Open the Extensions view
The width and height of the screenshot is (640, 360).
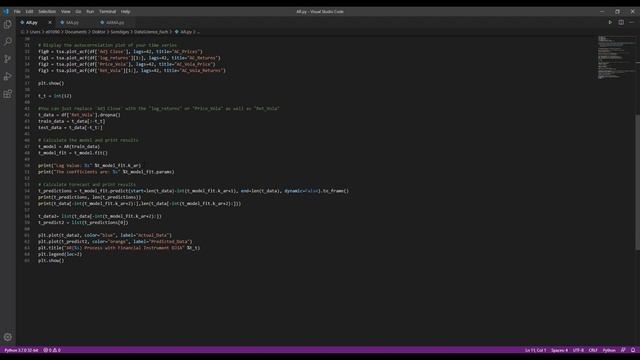8,94
